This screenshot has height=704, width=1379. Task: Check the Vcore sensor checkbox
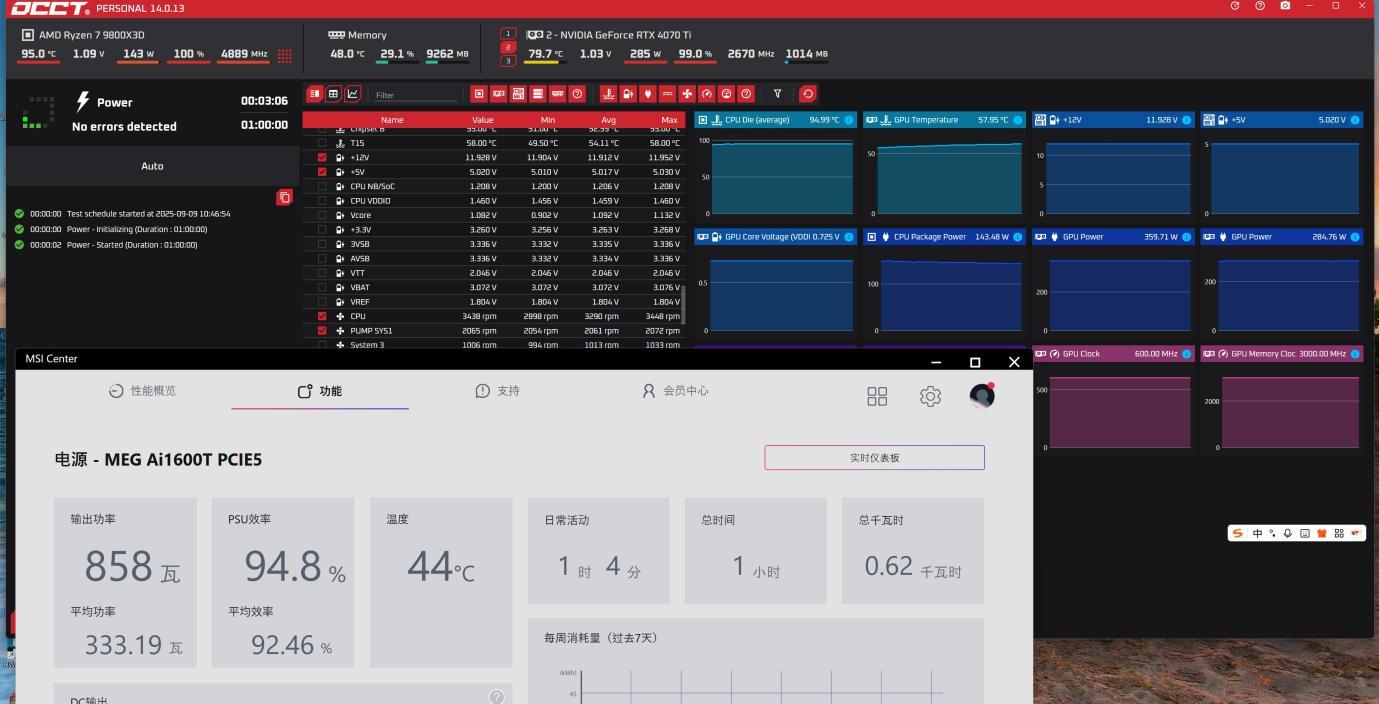point(322,215)
